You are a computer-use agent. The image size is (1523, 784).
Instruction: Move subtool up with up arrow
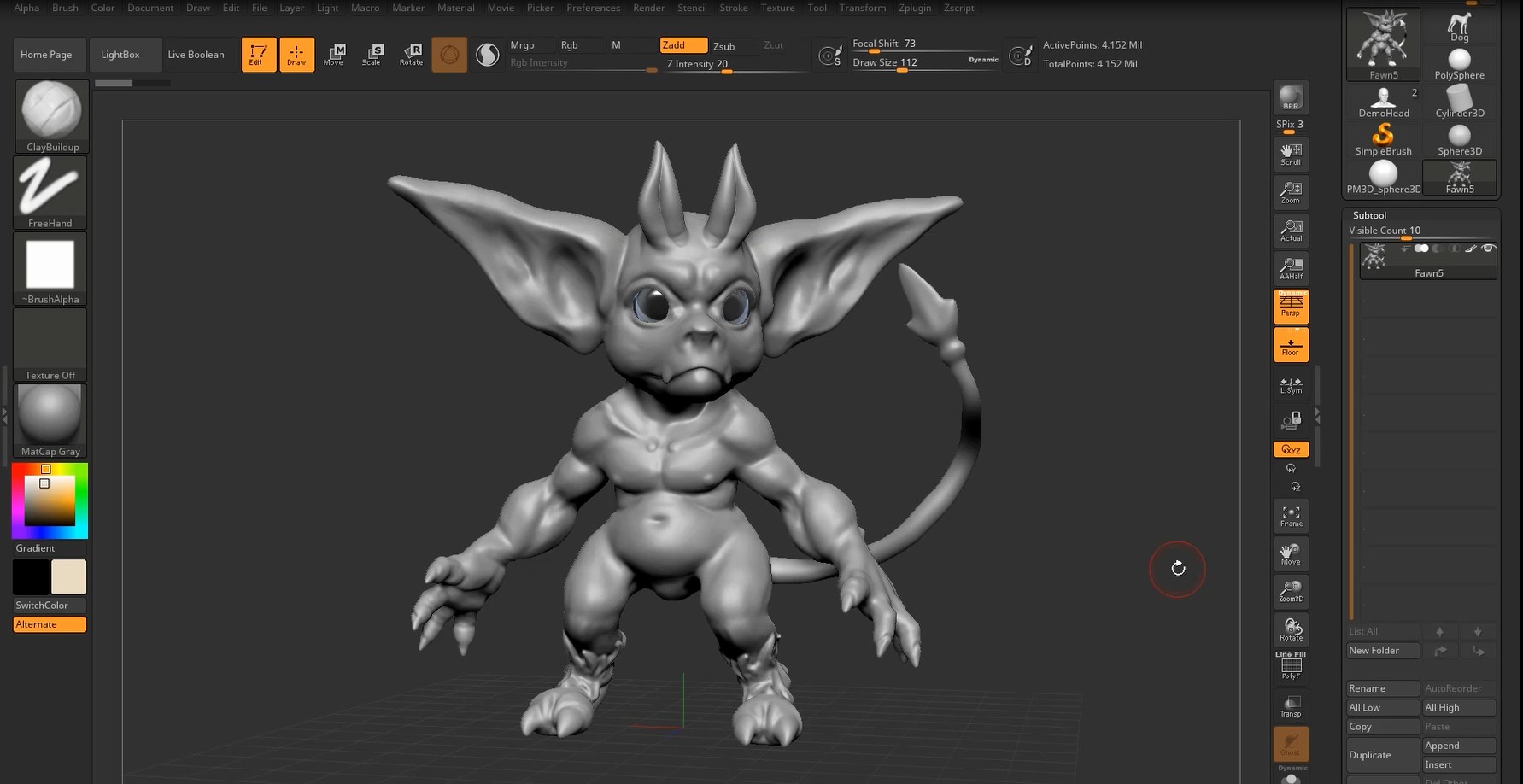1439,632
